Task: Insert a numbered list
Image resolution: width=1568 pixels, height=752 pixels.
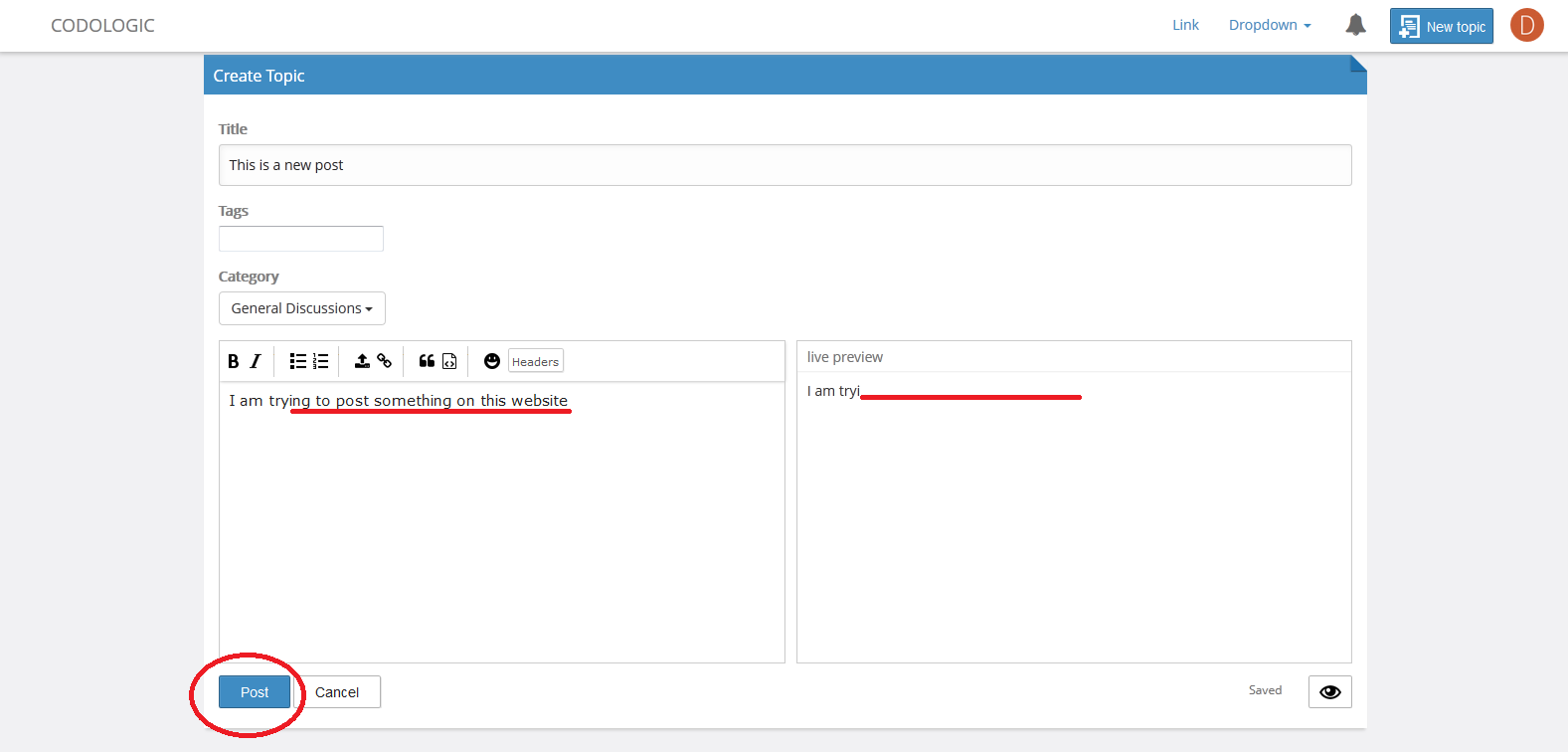Action: click(x=320, y=361)
